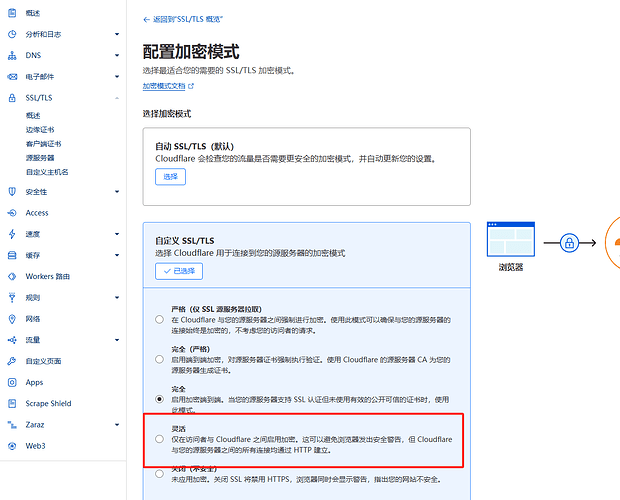The height and width of the screenshot is (500, 620).
Task: Expand the 分析和日志 sidebar dropdown arrow
Action: point(117,34)
